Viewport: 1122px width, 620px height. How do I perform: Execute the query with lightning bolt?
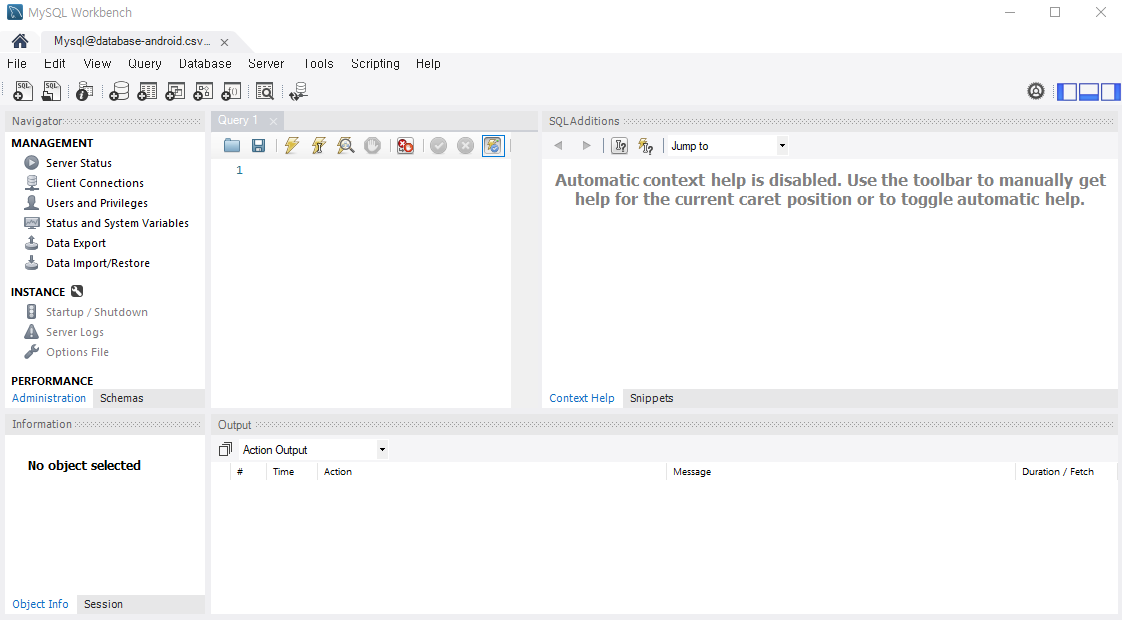291,145
